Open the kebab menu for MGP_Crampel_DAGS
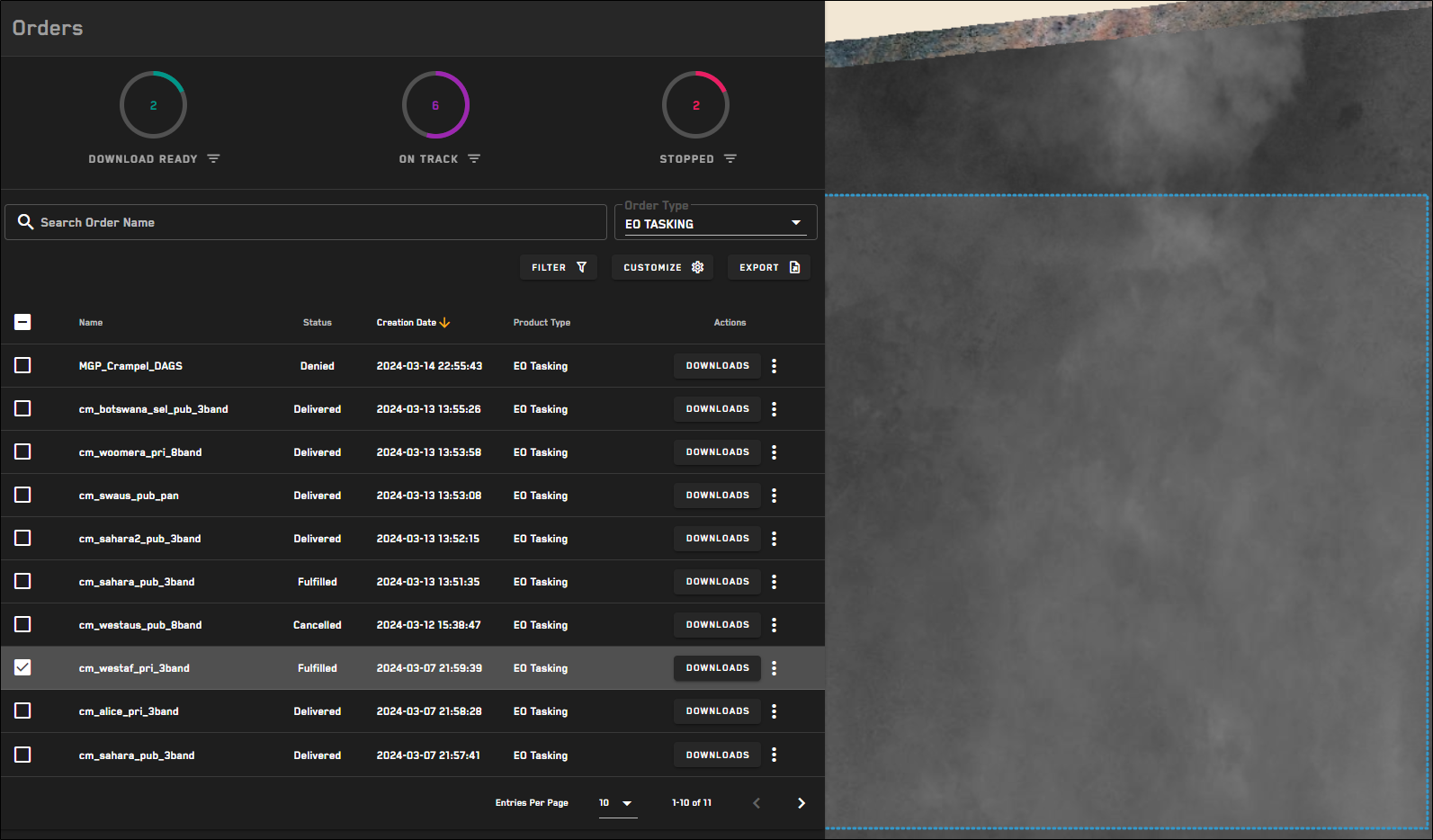Viewport: 1433px width, 840px height. pos(774,366)
